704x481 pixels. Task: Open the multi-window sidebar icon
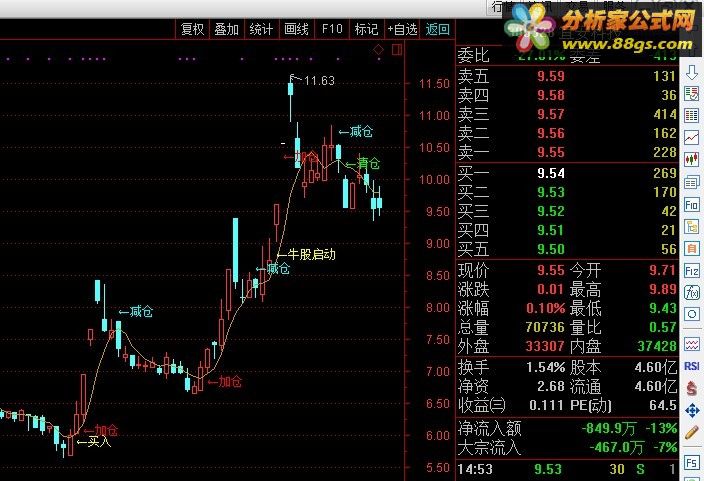tap(691, 182)
